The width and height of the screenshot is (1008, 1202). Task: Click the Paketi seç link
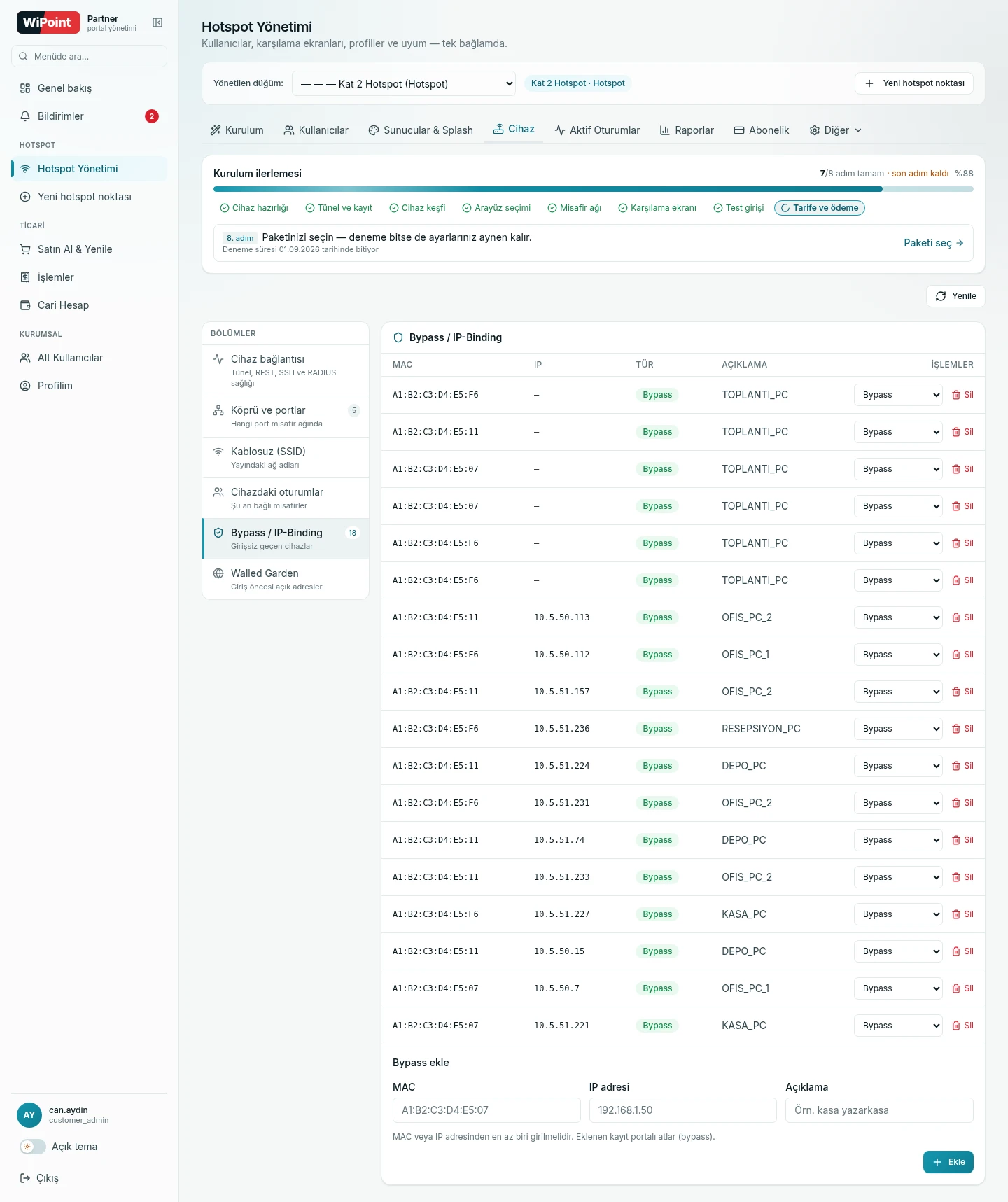pos(934,243)
